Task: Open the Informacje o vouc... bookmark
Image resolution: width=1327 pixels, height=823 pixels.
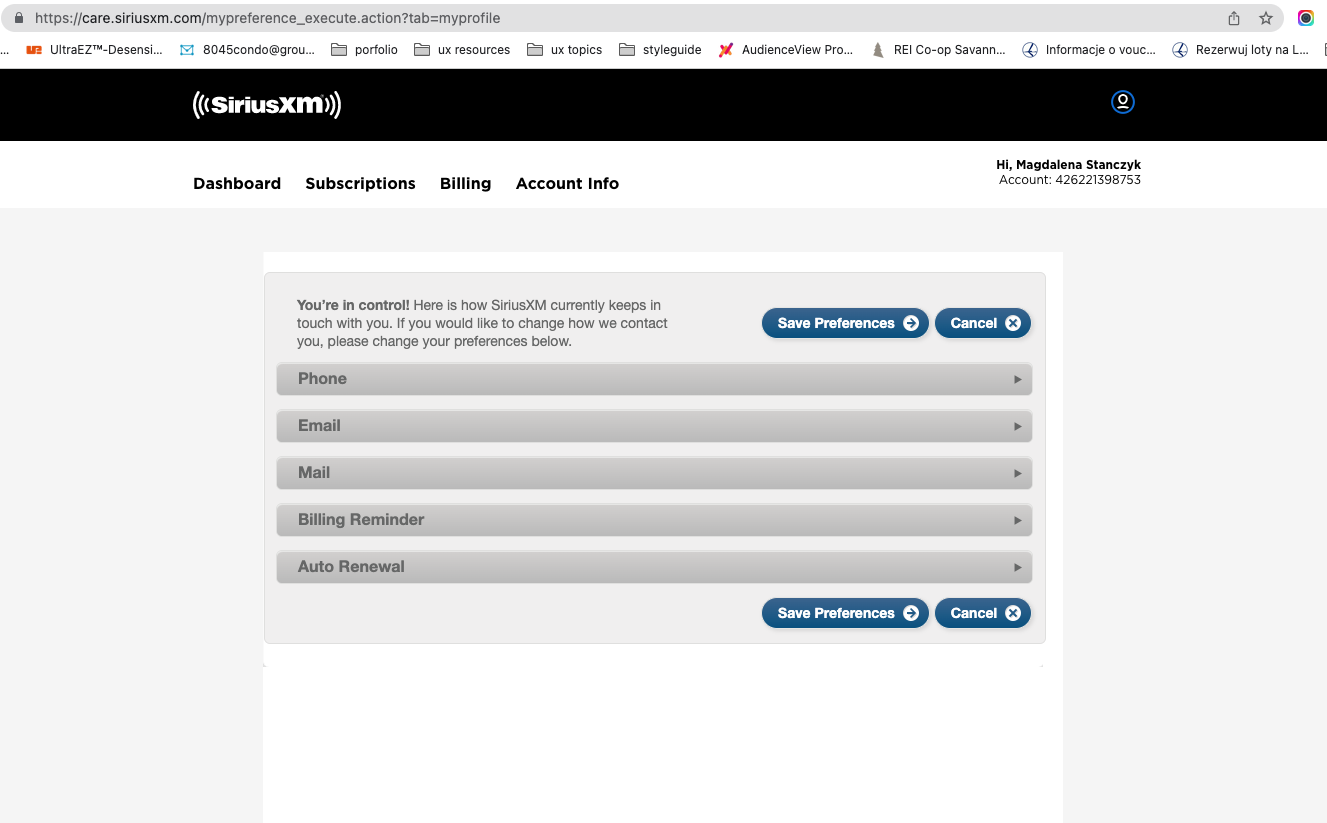Action: (x=1089, y=49)
